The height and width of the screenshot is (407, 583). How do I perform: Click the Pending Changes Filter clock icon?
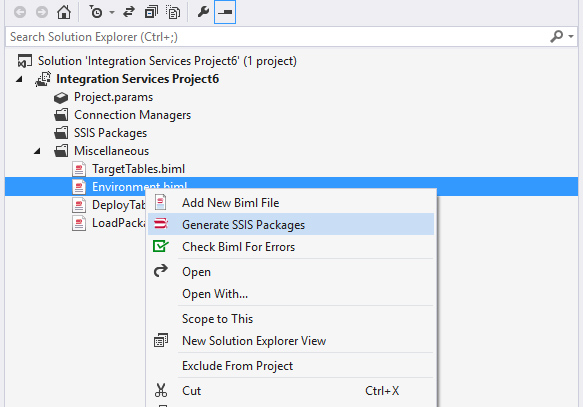[x=96, y=12]
